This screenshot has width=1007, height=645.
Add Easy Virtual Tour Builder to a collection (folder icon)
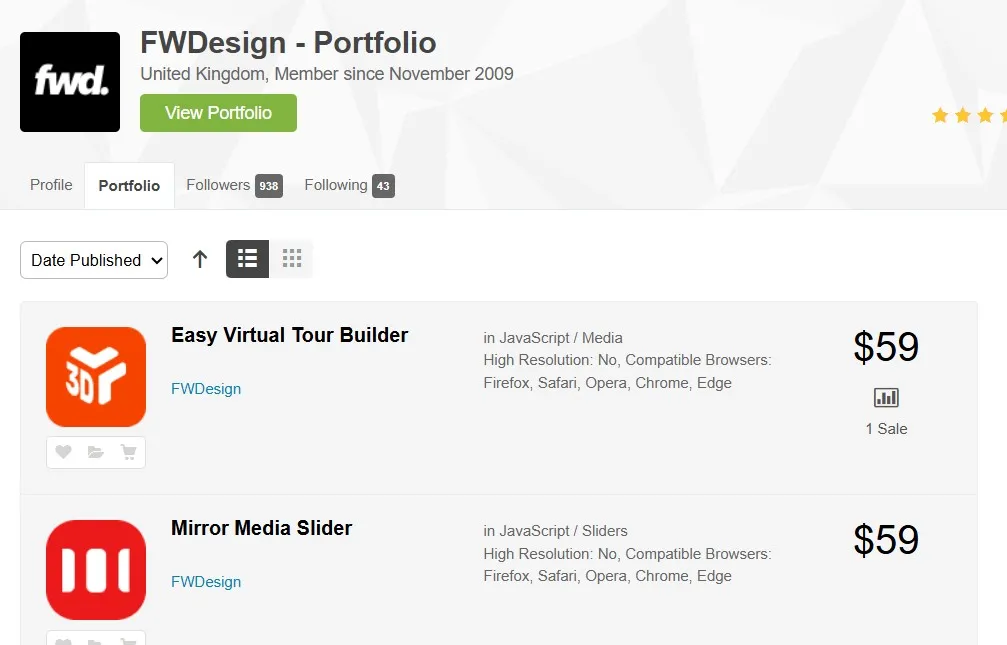pos(96,452)
